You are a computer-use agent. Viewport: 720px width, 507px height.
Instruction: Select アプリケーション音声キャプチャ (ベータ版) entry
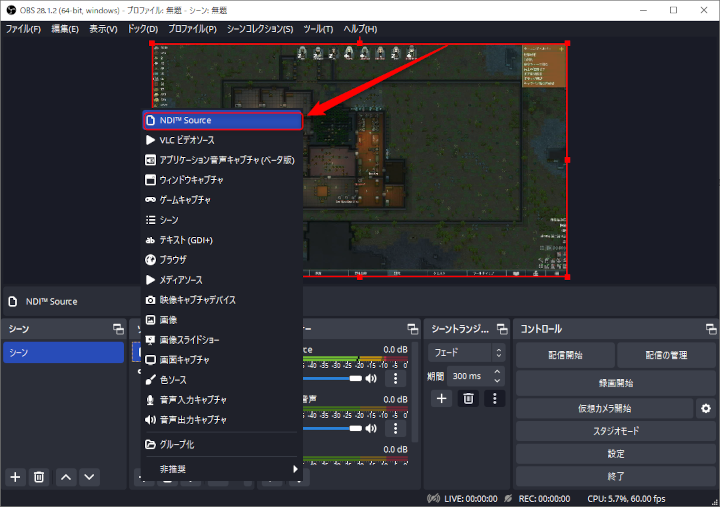pyautogui.click(x=222, y=160)
